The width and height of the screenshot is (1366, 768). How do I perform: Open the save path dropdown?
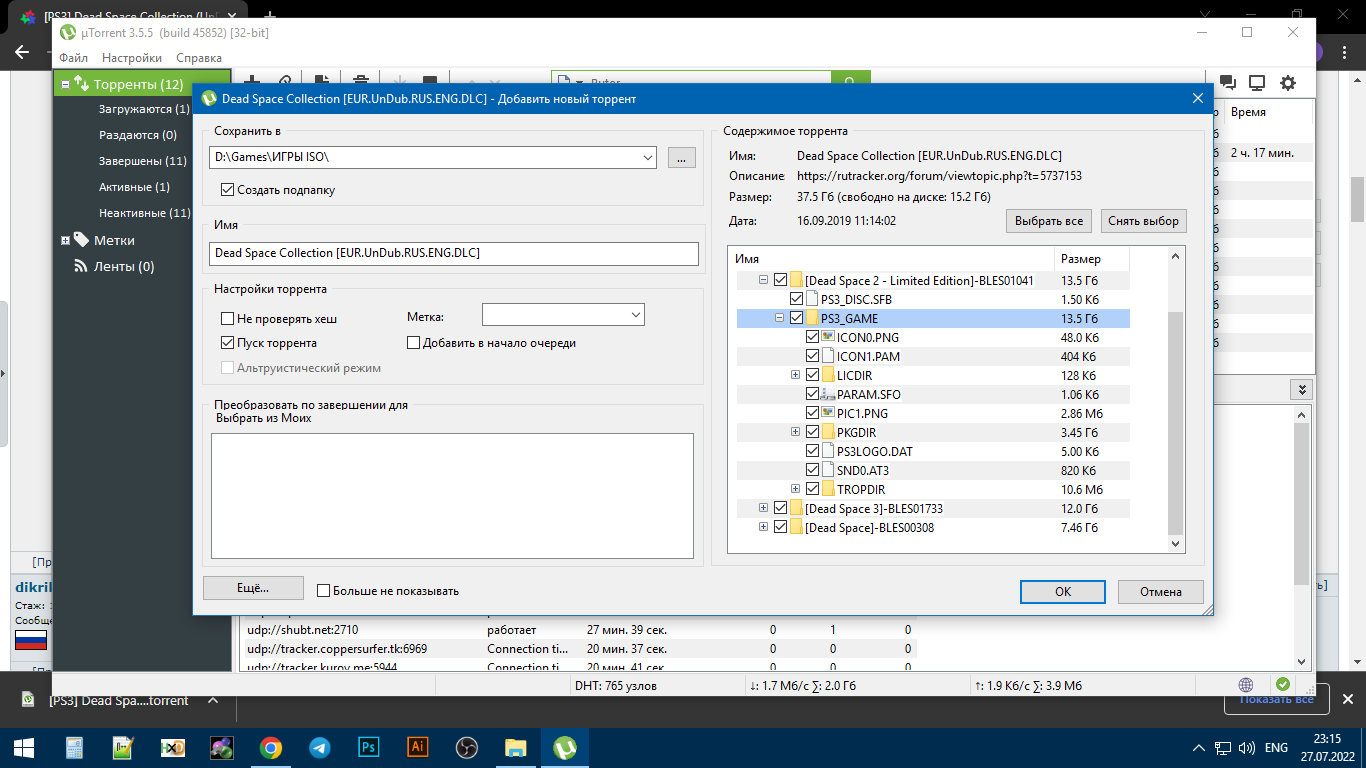647,157
